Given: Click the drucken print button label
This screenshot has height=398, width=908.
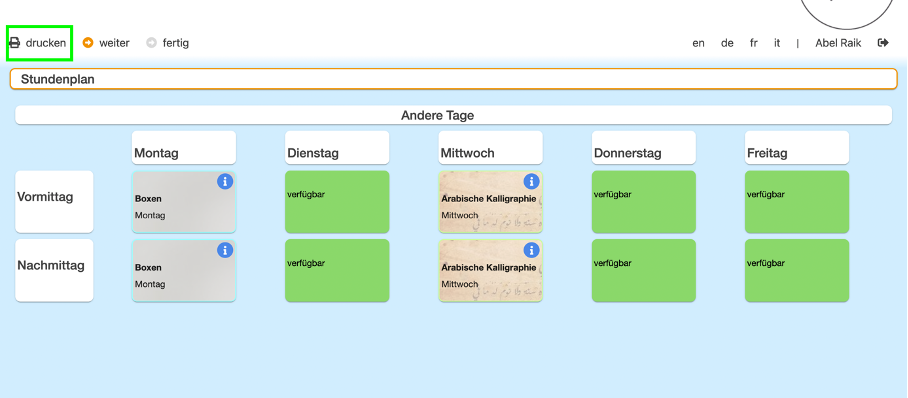Looking at the screenshot, I should (x=46, y=43).
